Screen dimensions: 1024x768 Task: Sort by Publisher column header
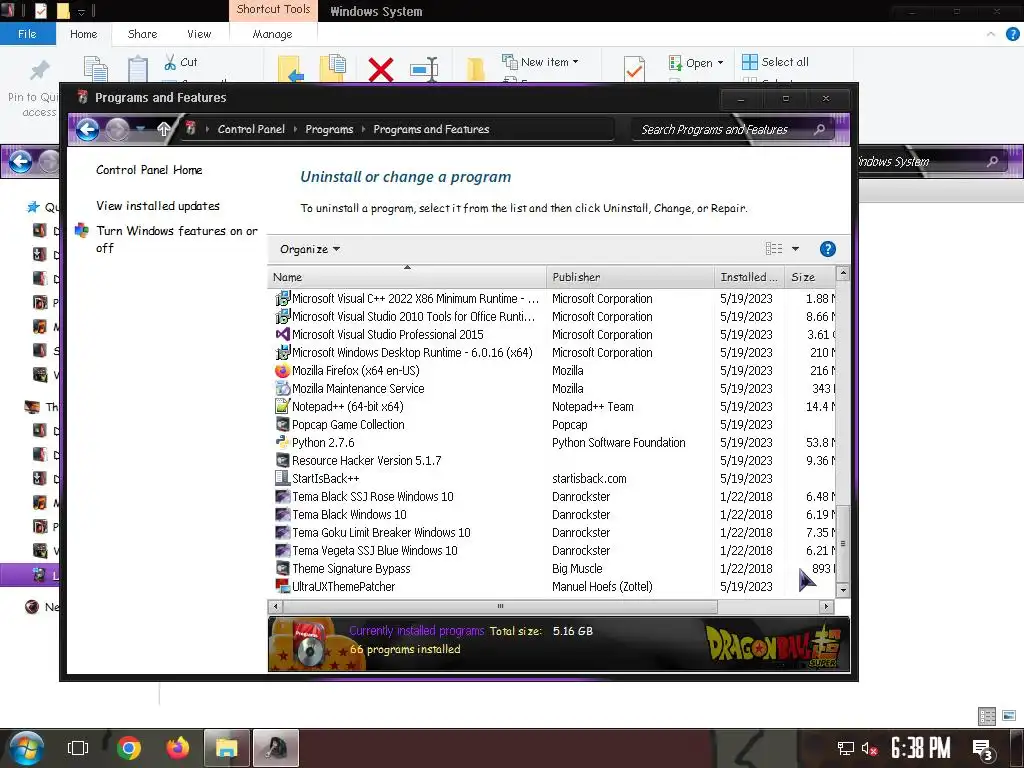point(630,277)
